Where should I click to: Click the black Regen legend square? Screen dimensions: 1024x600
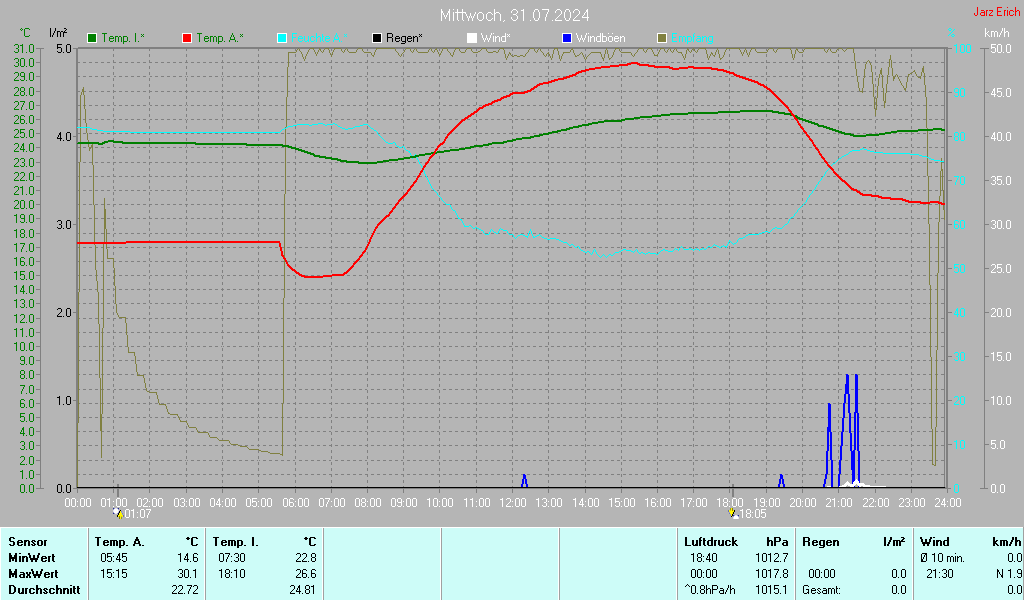point(376,38)
